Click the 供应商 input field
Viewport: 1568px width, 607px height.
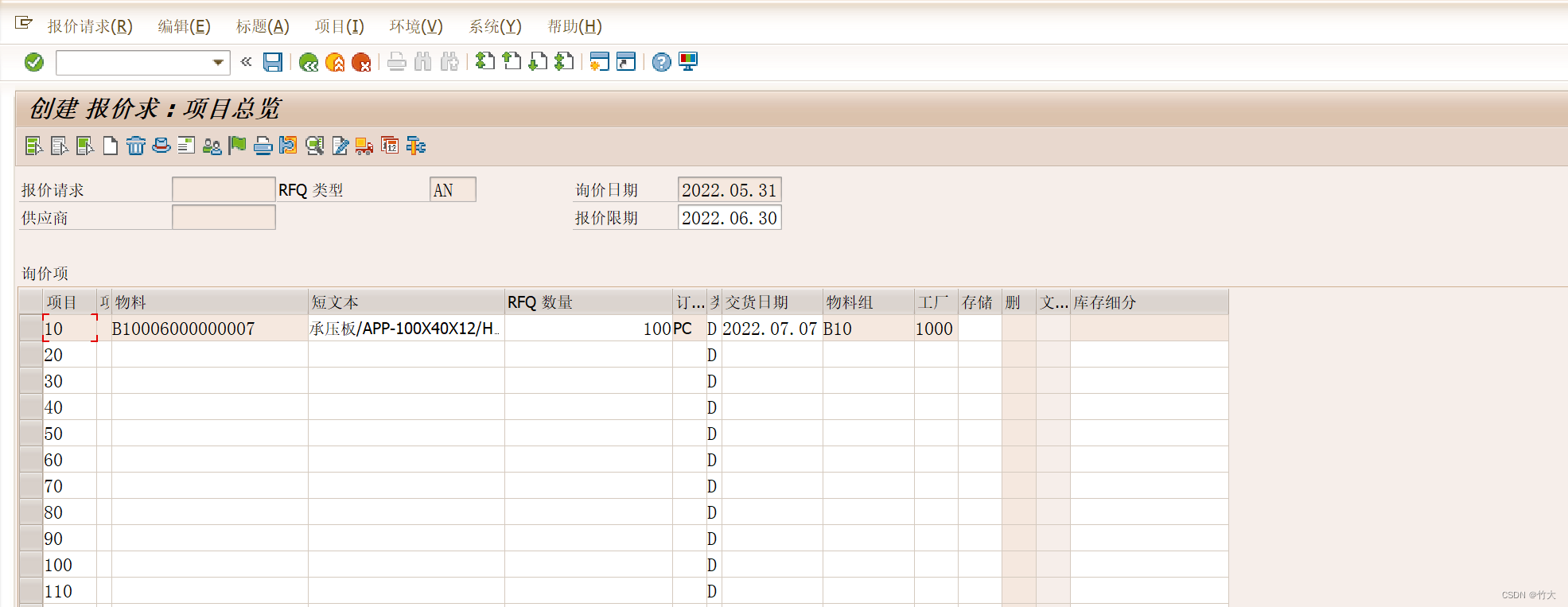(224, 217)
